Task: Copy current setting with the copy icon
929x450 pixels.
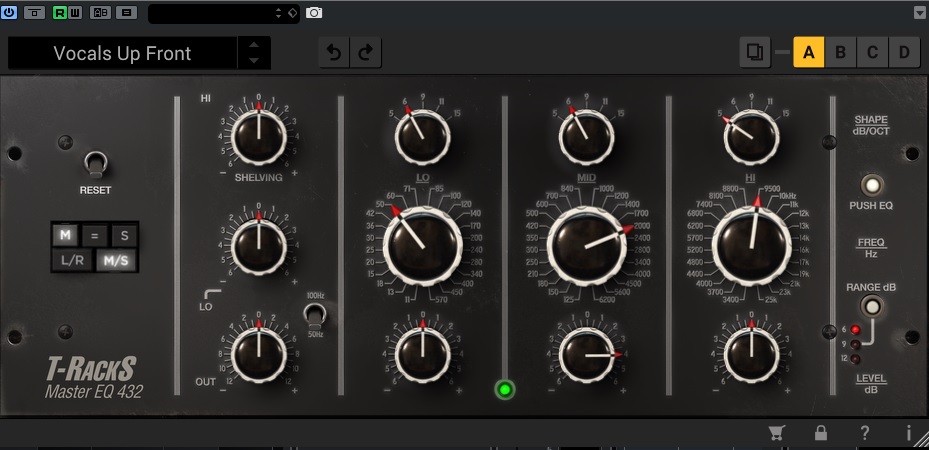Action: (754, 53)
